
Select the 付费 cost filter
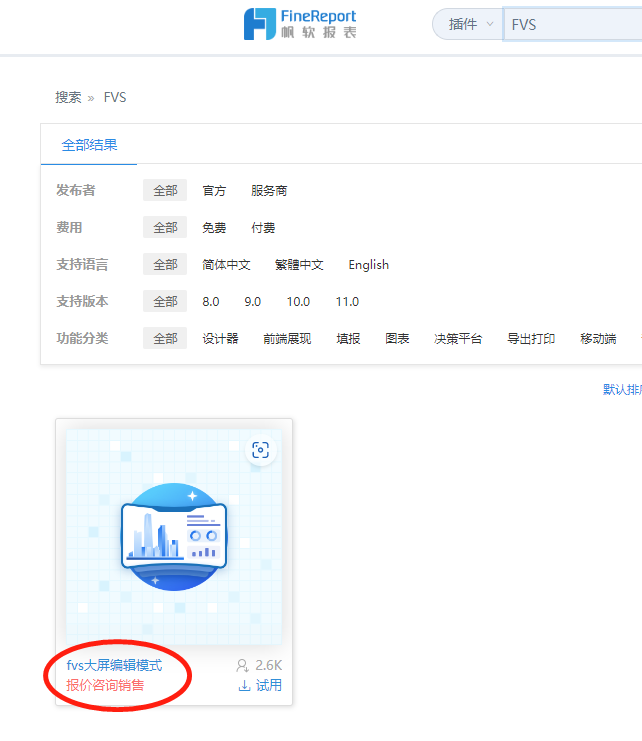(263, 228)
